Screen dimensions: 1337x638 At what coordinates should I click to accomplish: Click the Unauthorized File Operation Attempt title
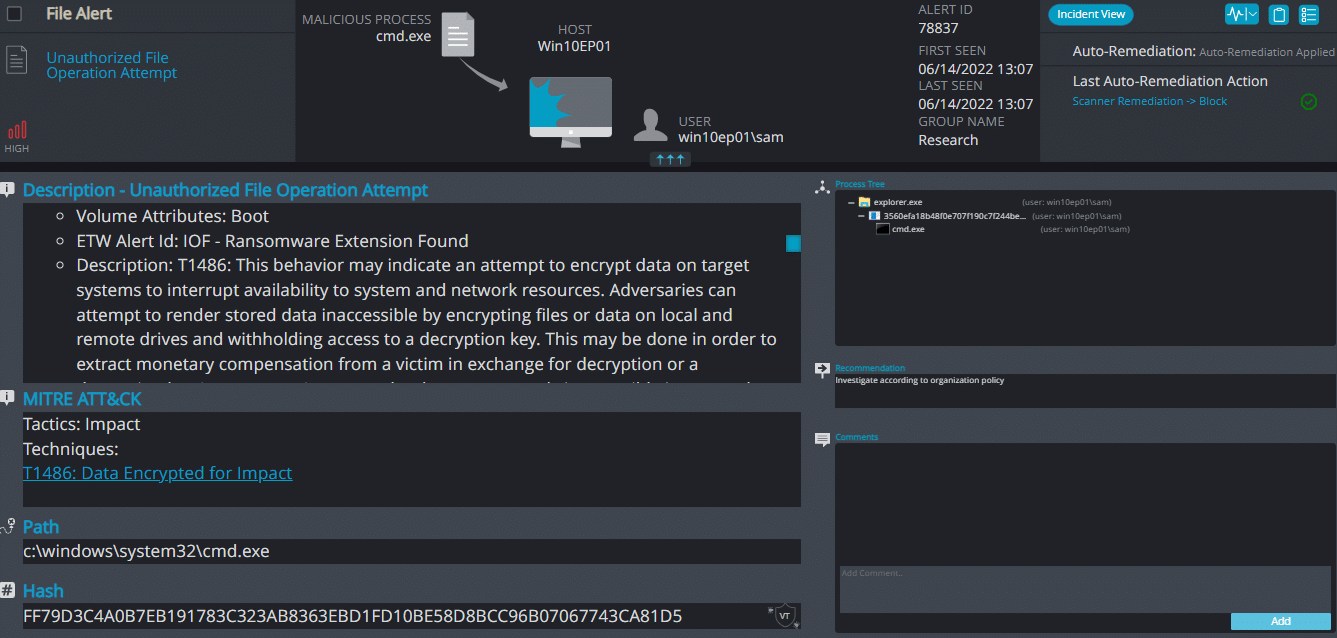tap(111, 65)
